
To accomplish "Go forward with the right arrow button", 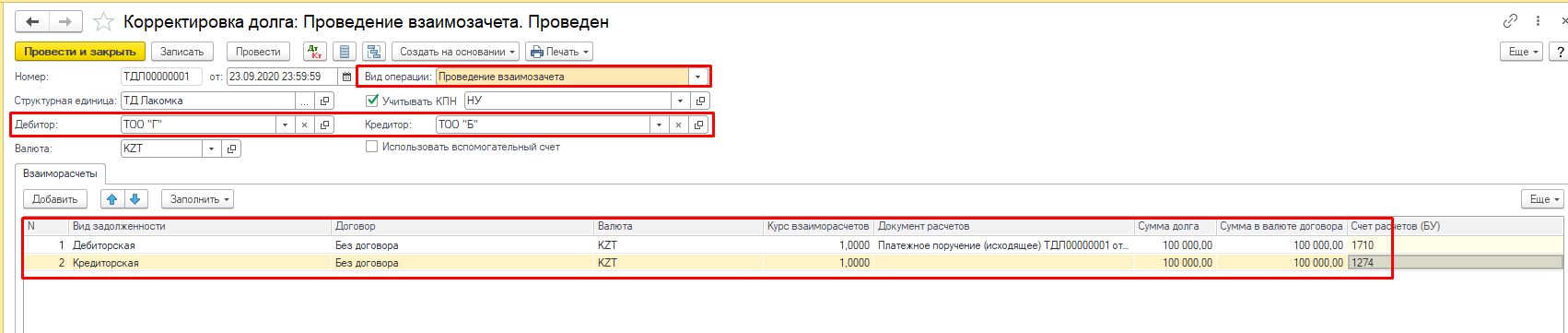I will pyautogui.click(x=65, y=21).
